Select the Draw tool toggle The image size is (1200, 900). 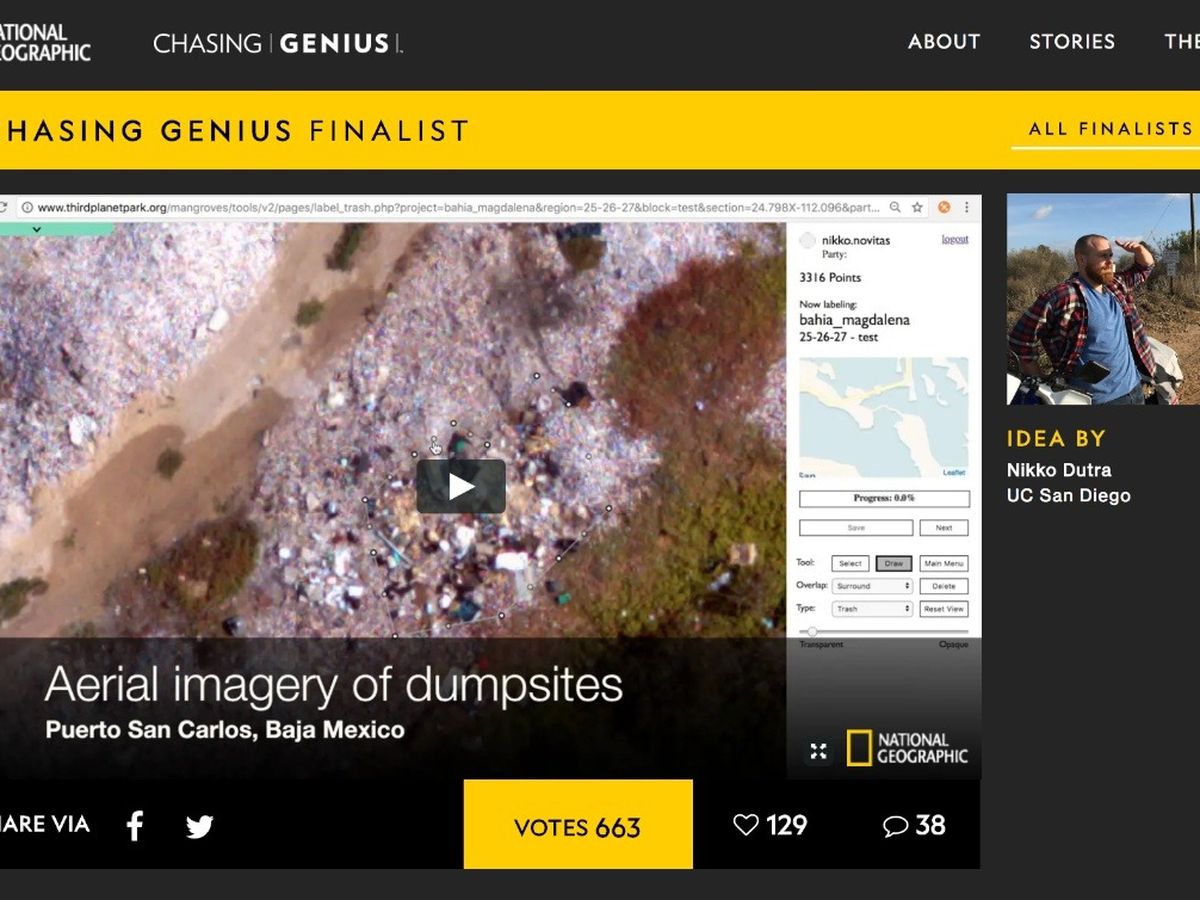pyautogui.click(x=893, y=564)
